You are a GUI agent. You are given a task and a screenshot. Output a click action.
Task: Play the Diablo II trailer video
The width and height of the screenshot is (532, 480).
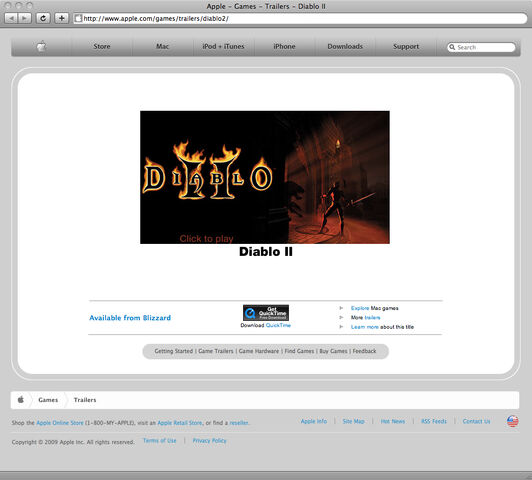coord(265,177)
